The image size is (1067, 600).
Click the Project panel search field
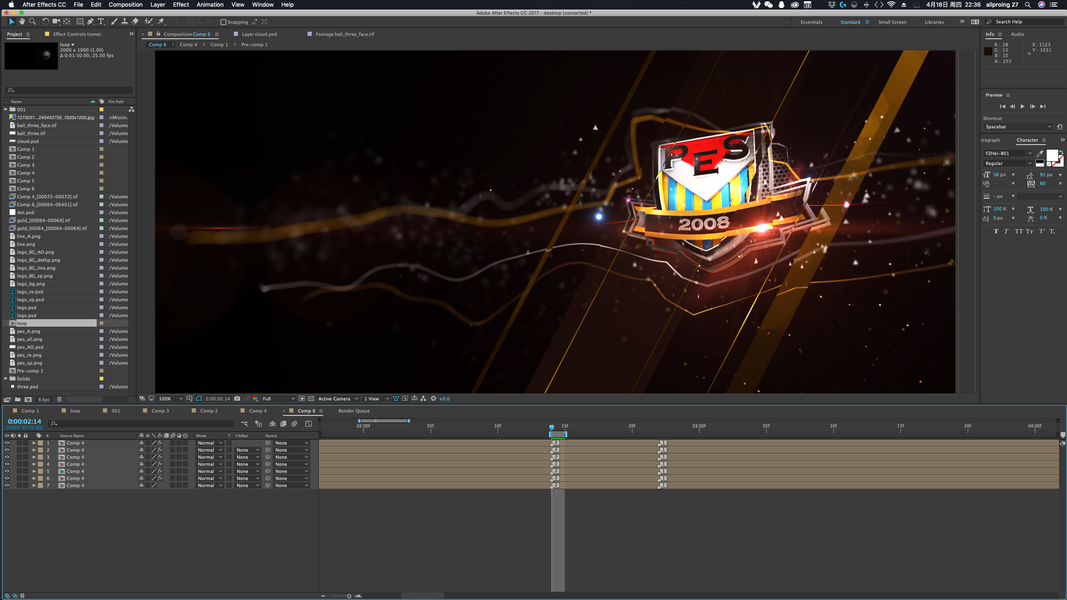(x=68, y=90)
